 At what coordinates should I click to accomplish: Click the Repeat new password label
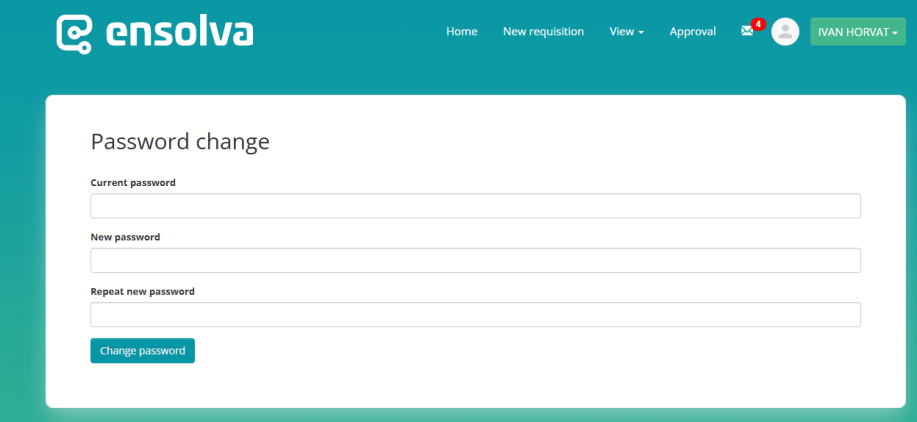(x=142, y=291)
